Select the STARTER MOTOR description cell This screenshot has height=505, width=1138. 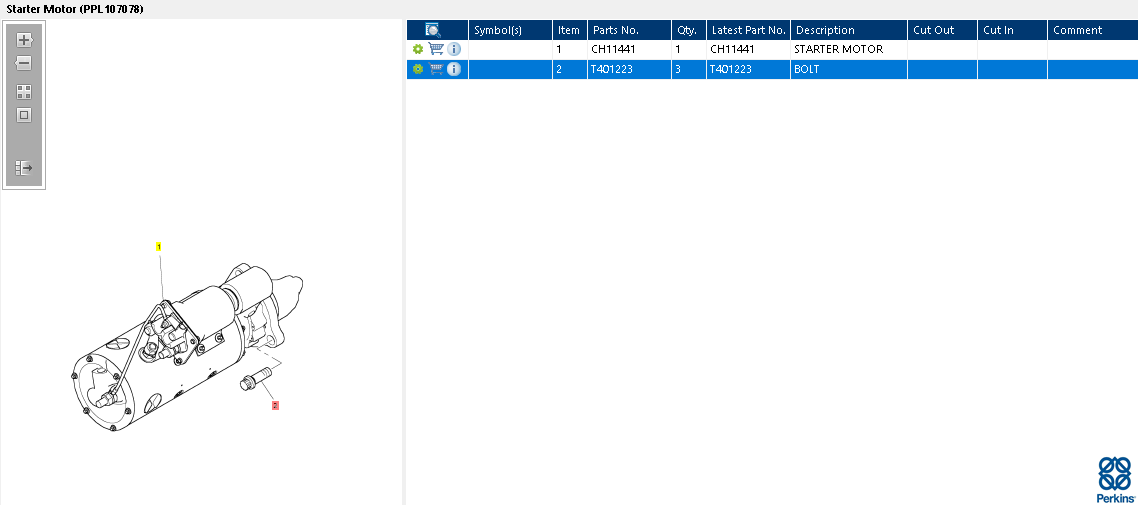pyautogui.click(x=849, y=49)
